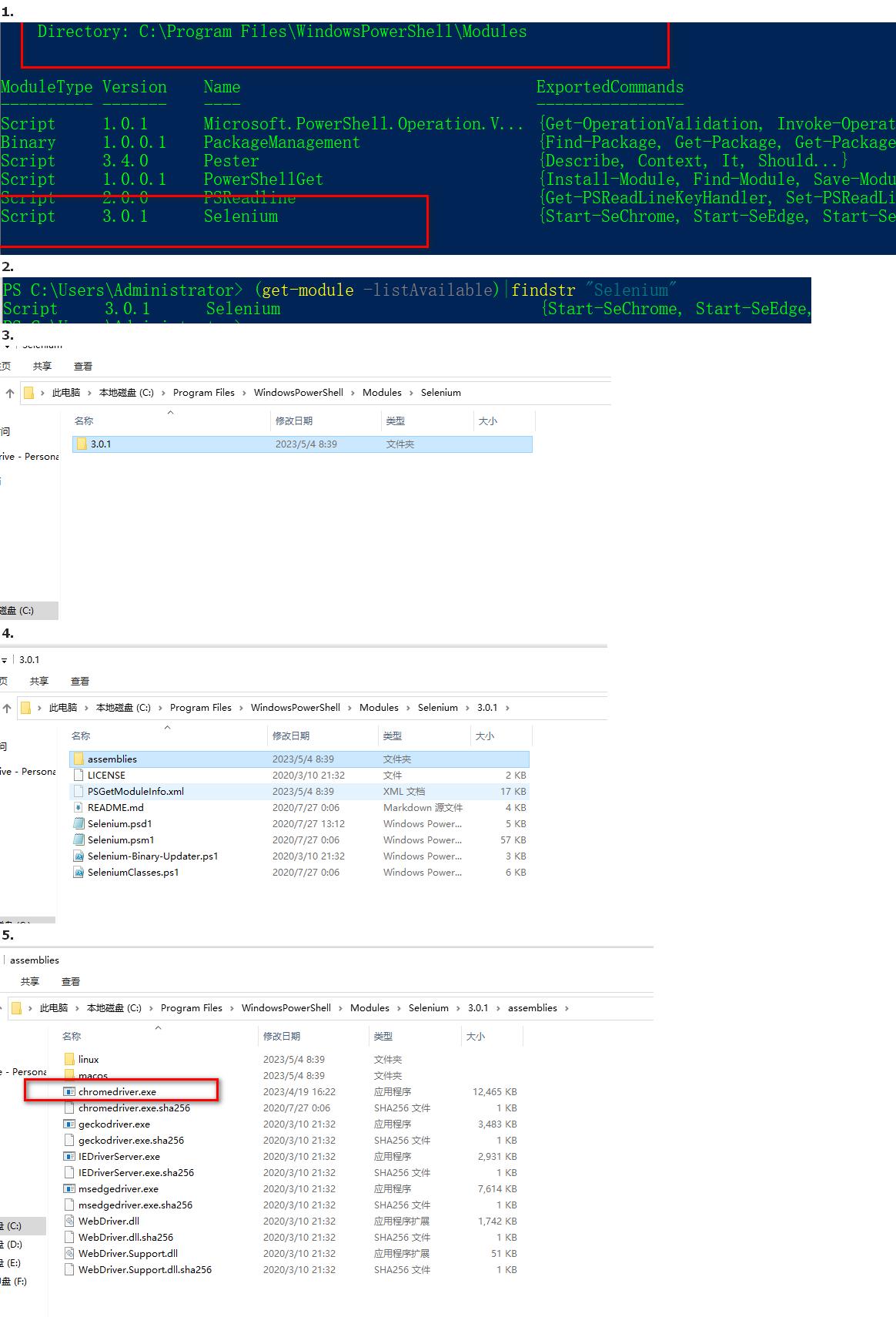
Task: Click the PSGetModuleInfo.xml file icon
Action: (x=79, y=792)
